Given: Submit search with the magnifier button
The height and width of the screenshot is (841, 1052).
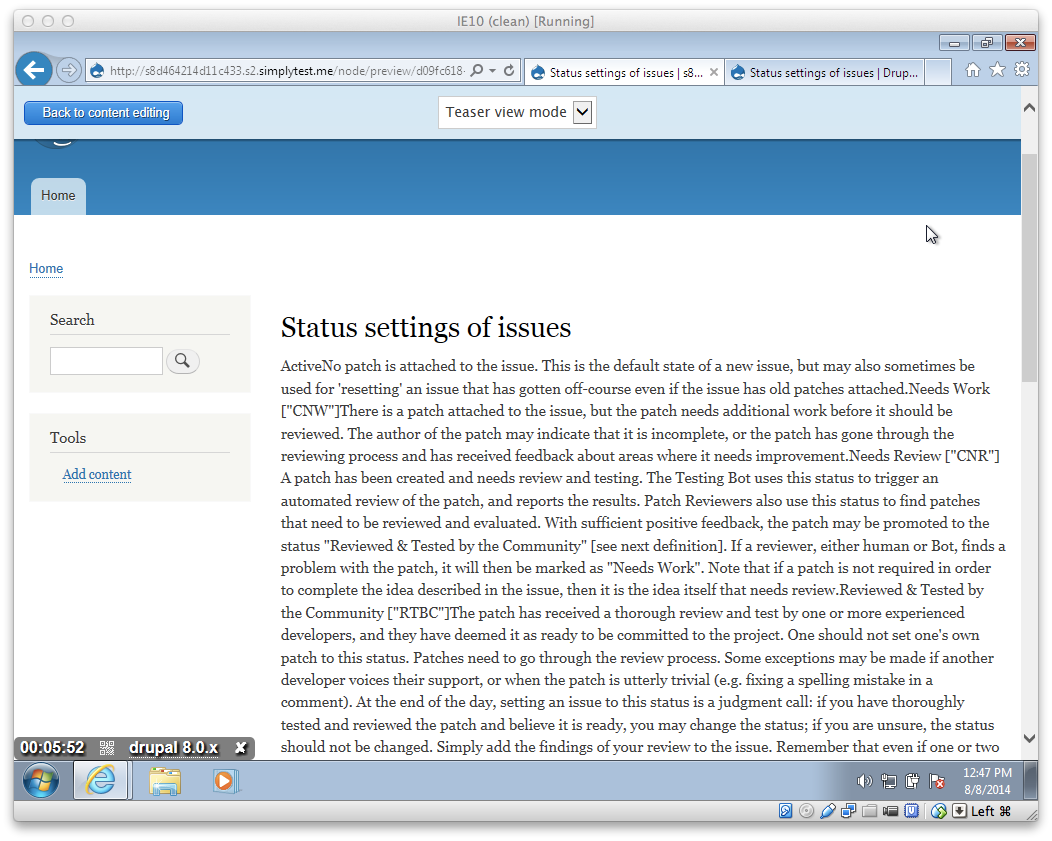Looking at the screenshot, I should (182, 361).
